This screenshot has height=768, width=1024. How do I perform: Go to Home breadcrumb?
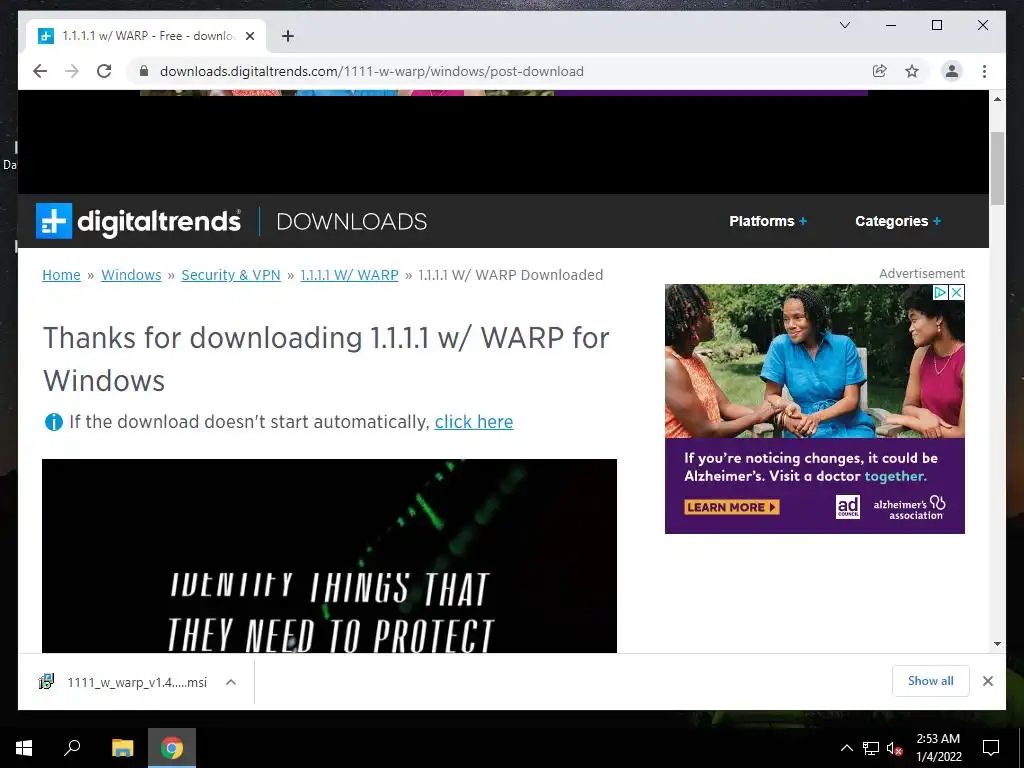(x=61, y=275)
